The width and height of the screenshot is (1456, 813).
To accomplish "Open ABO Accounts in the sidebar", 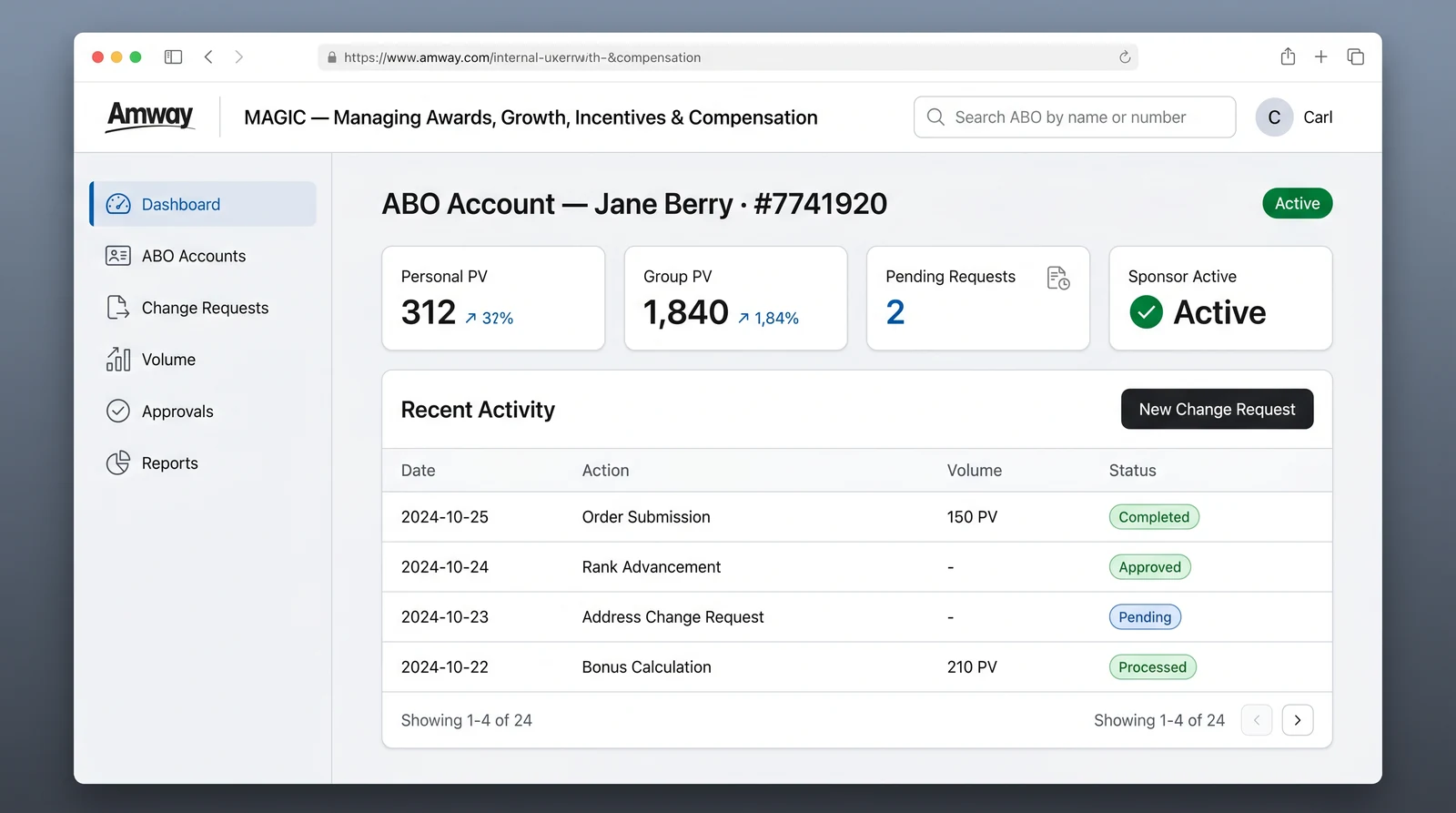I will coord(203,256).
